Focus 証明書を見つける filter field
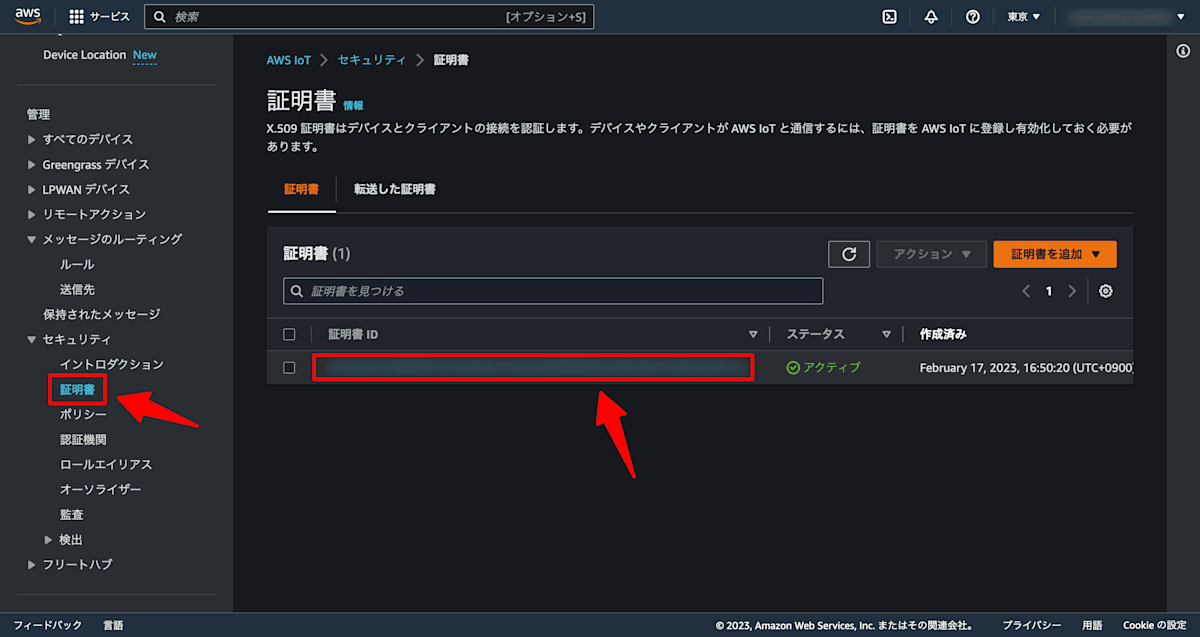The image size is (1200, 637). click(x=553, y=291)
